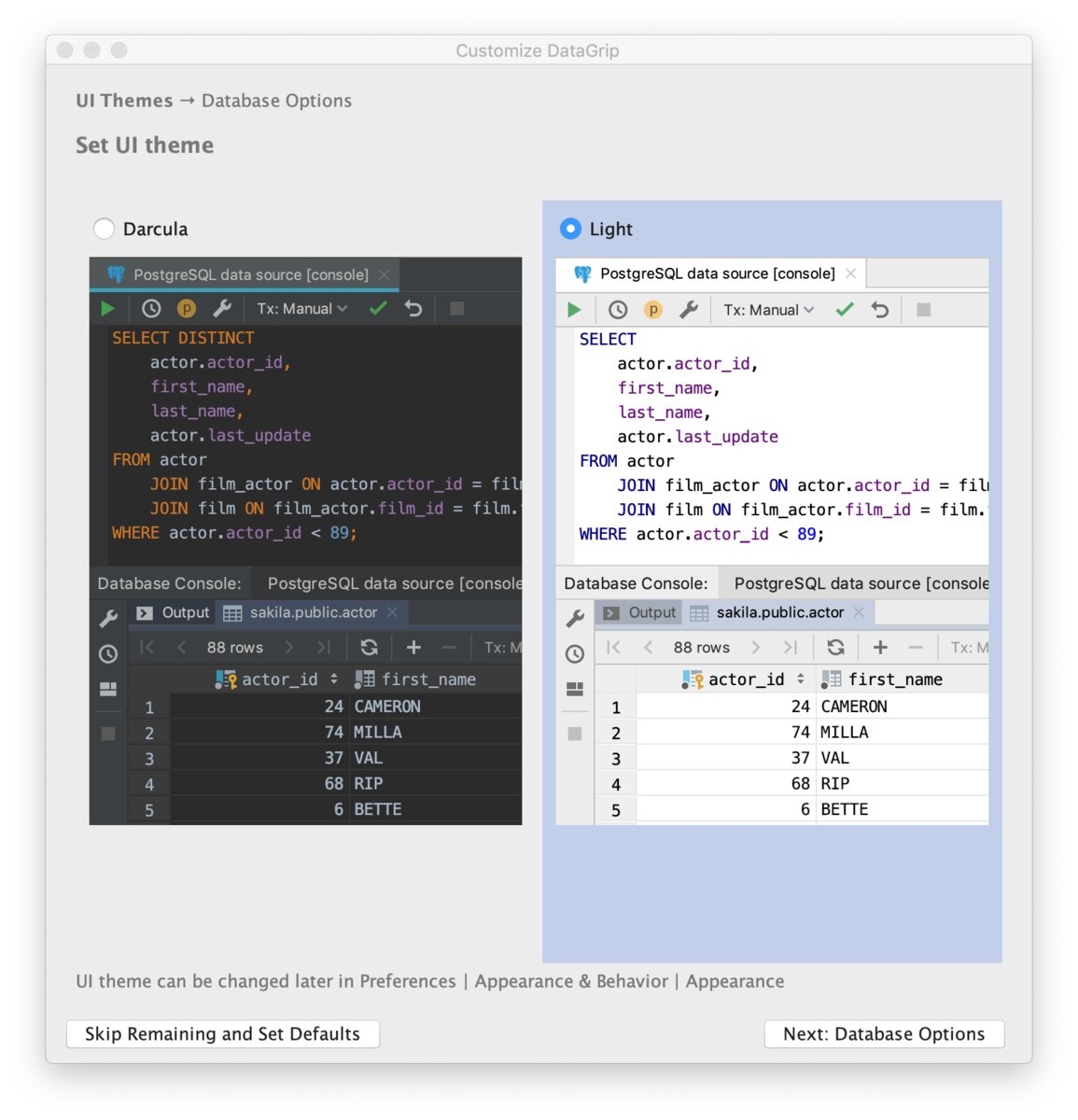Click rollback arrow icon in Light preview
The width and height of the screenshot is (1078, 1120).
point(880,310)
